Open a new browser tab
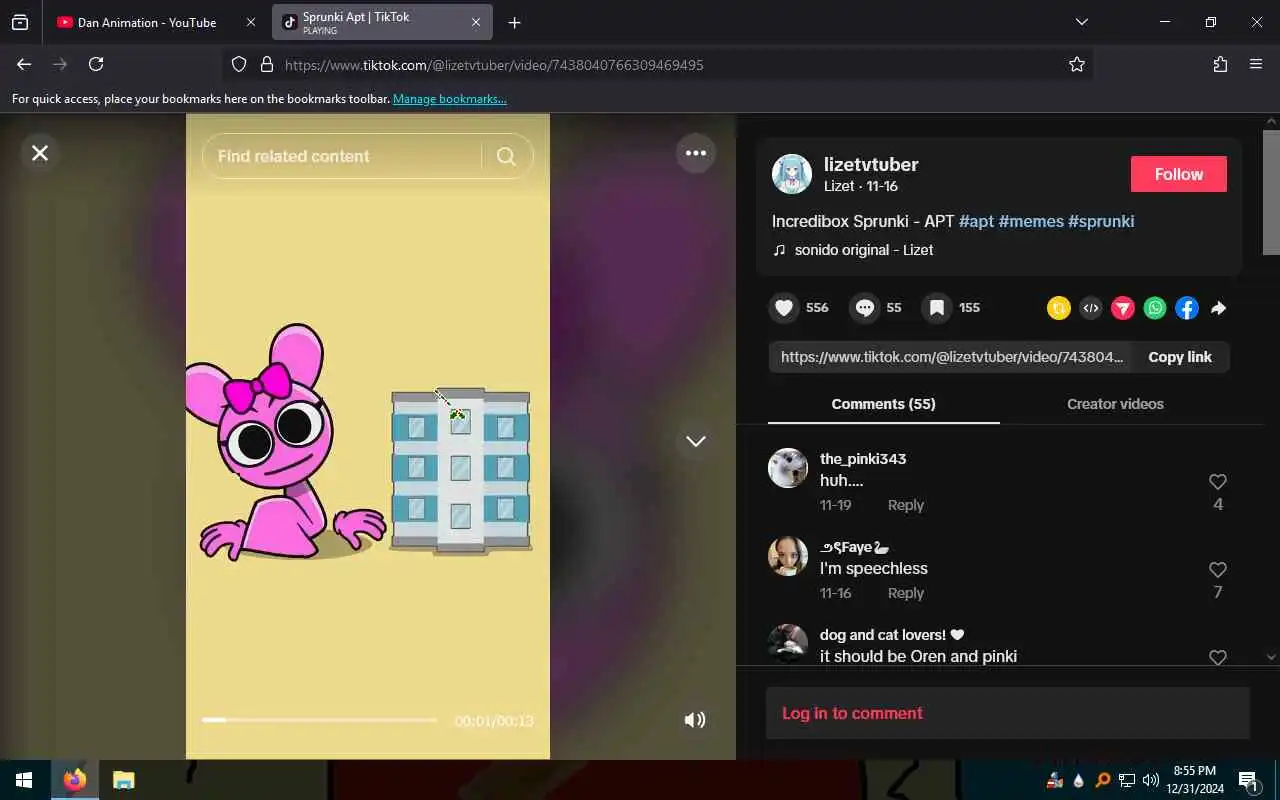The width and height of the screenshot is (1280, 800). click(x=514, y=22)
